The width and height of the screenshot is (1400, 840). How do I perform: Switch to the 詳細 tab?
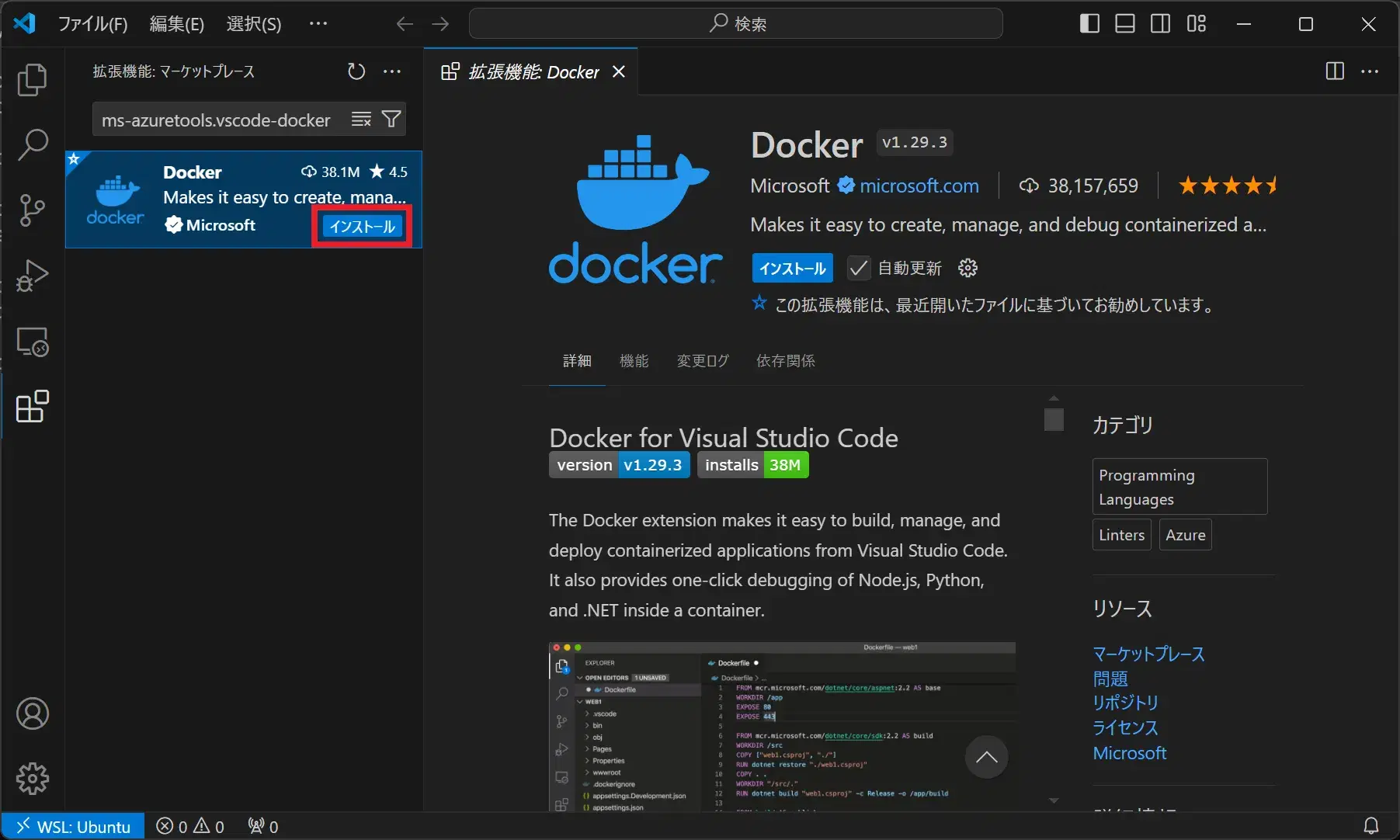tap(577, 361)
